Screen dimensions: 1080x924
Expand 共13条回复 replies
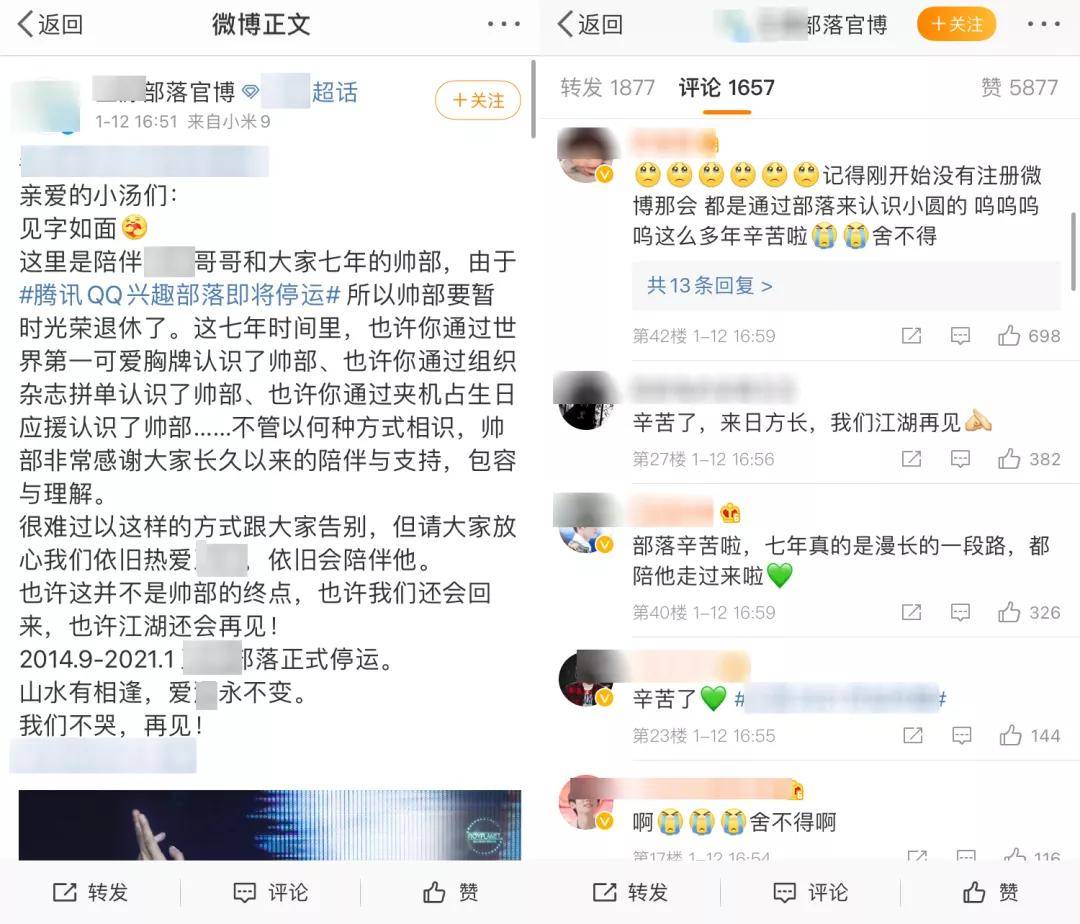[709, 285]
